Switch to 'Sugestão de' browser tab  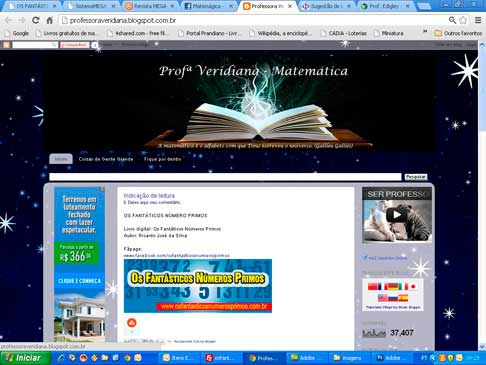pyautogui.click(x=326, y=6)
